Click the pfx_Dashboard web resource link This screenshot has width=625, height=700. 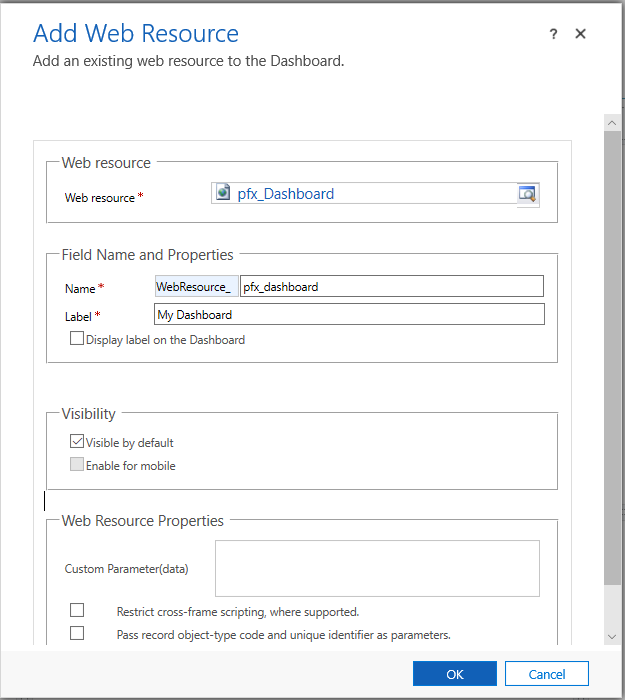pyautogui.click(x=286, y=194)
